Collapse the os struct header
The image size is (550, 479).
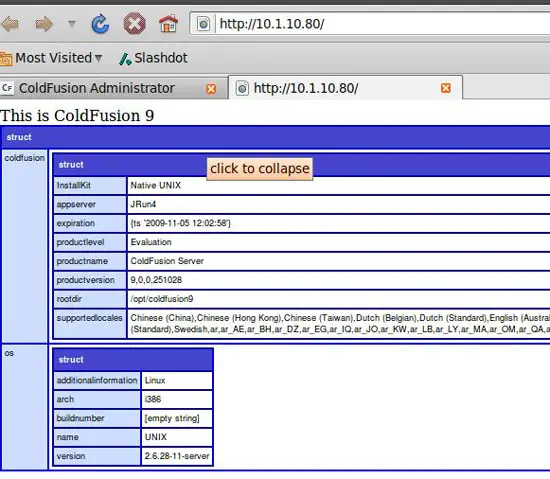(133, 360)
